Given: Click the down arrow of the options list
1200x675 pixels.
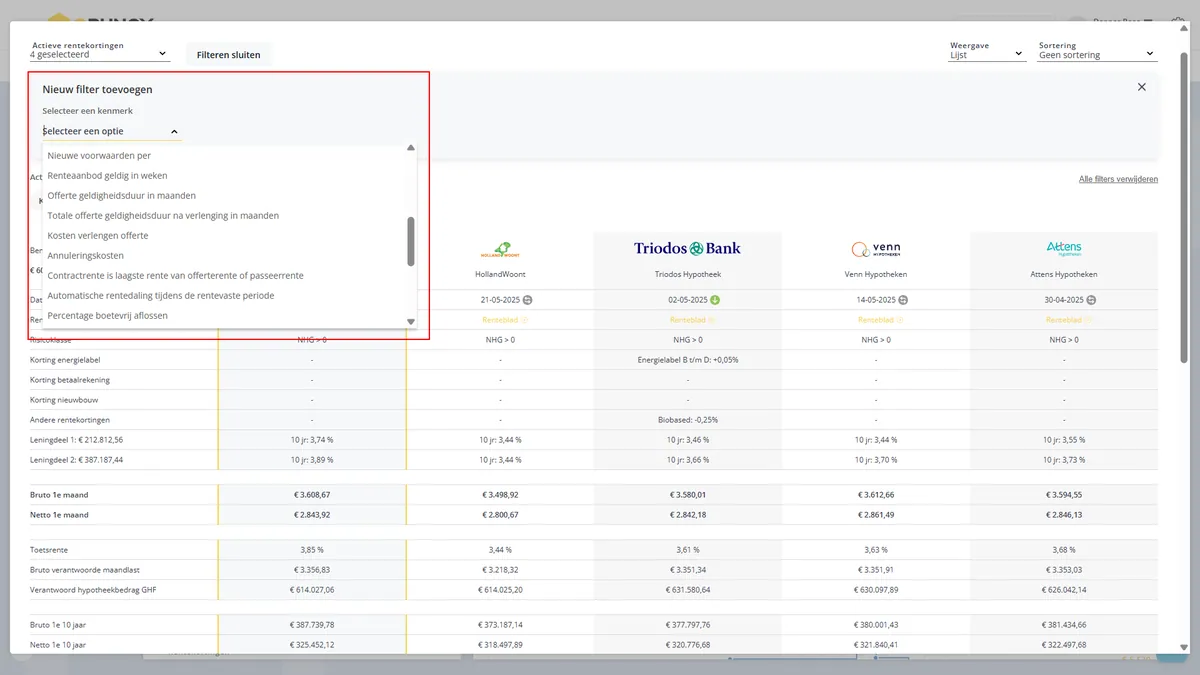Looking at the screenshot, I should coord(410,321).
